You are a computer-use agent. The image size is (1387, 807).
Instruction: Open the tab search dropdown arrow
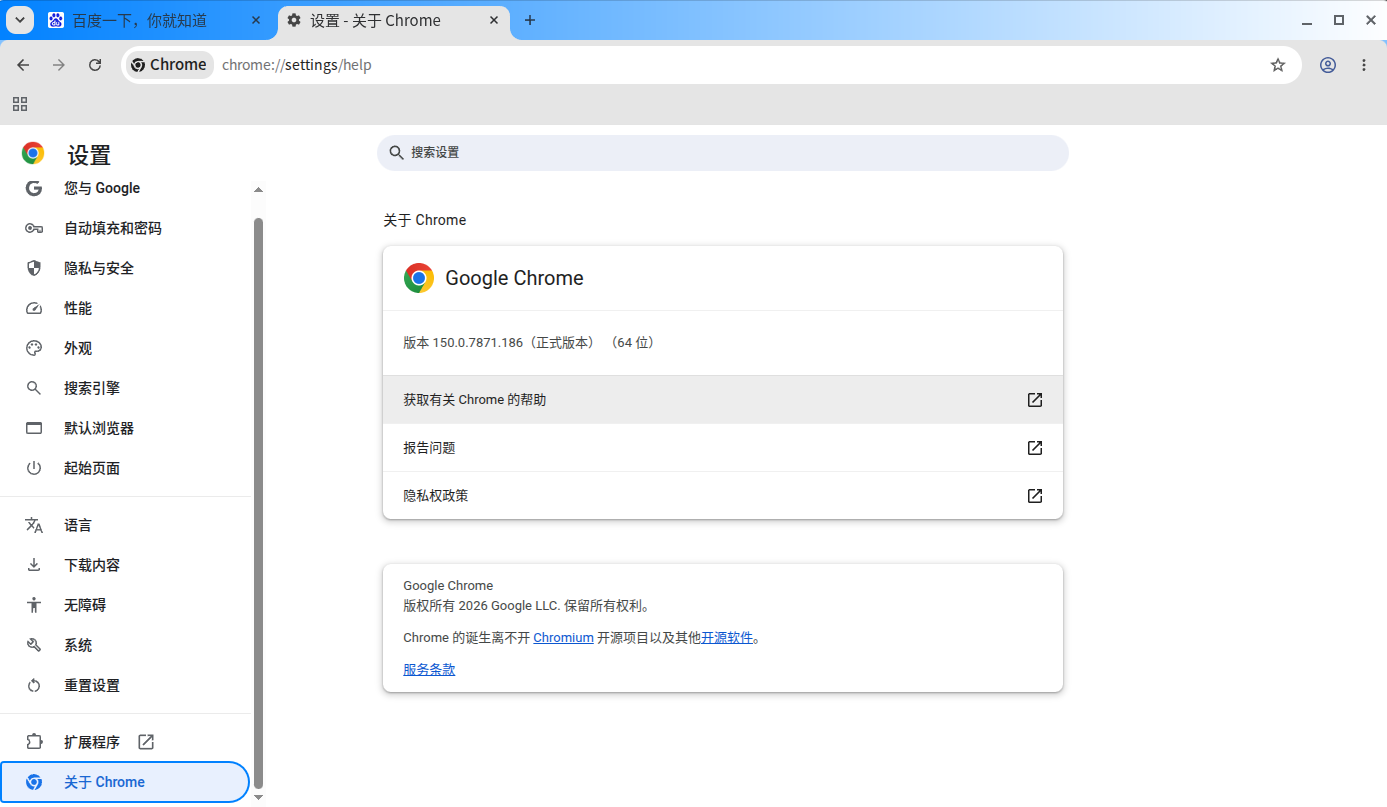pyautogui.click(x=20, y=20)
